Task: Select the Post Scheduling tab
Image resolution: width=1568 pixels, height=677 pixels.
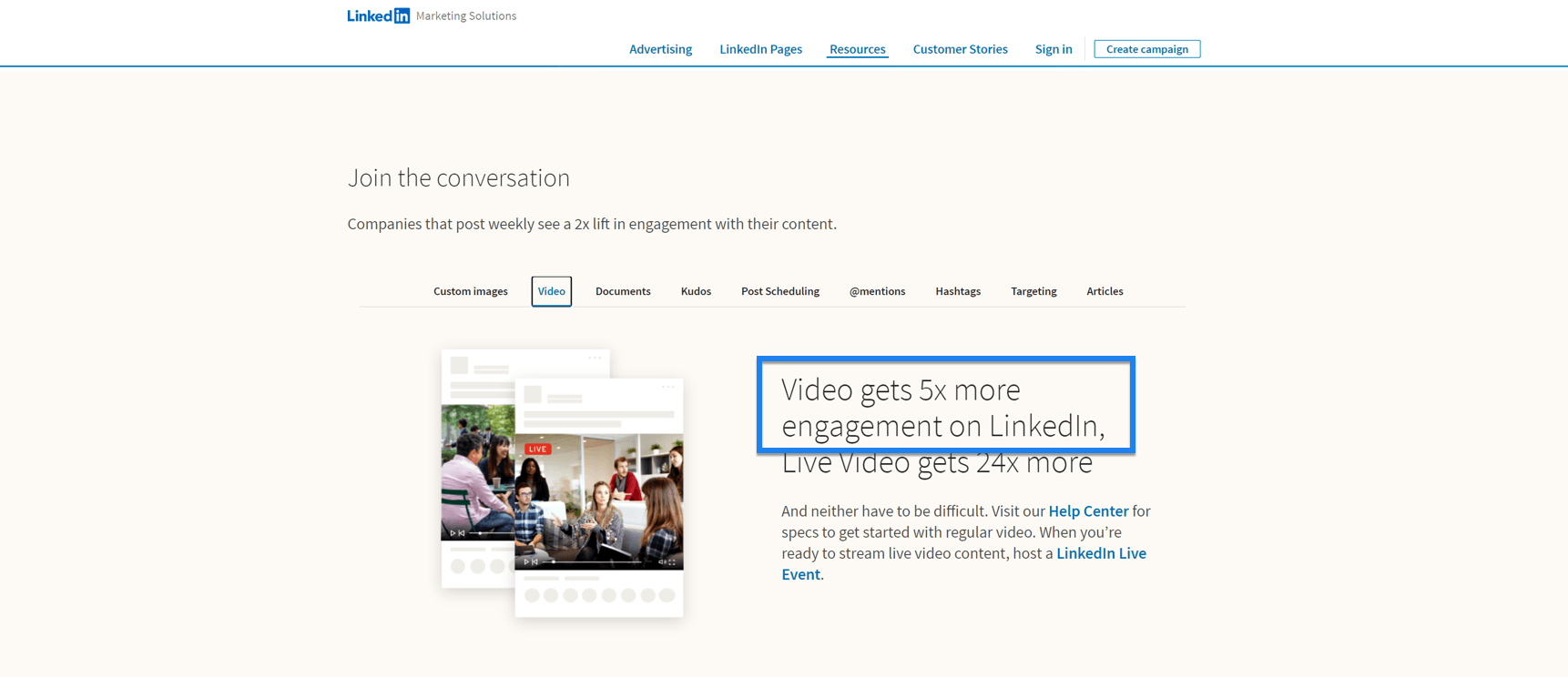Action: (779, 291)
